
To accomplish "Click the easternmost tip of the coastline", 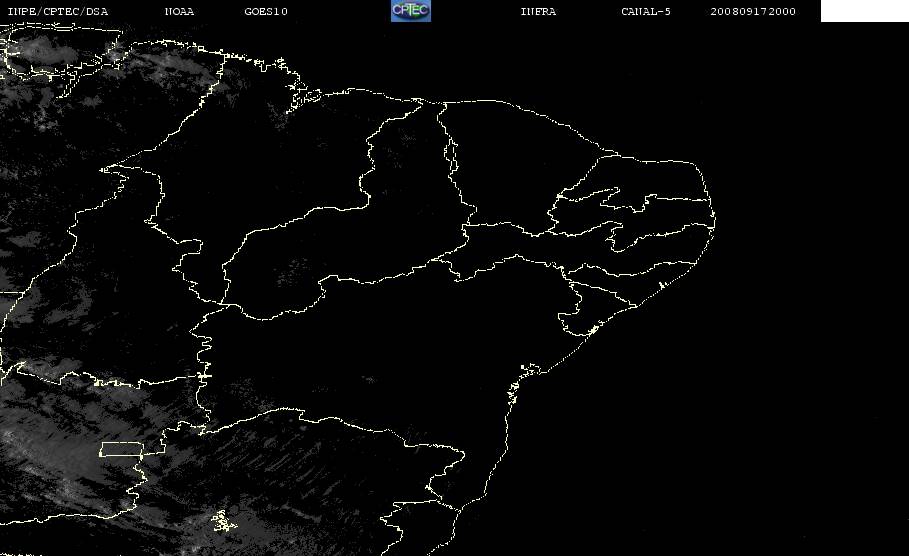I will click(714, 221).
